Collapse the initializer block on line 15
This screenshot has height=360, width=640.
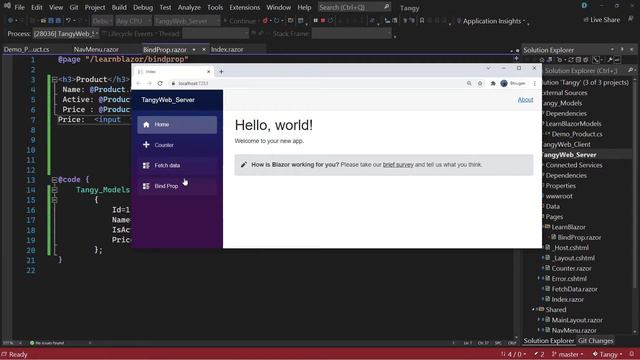point(54,200)
